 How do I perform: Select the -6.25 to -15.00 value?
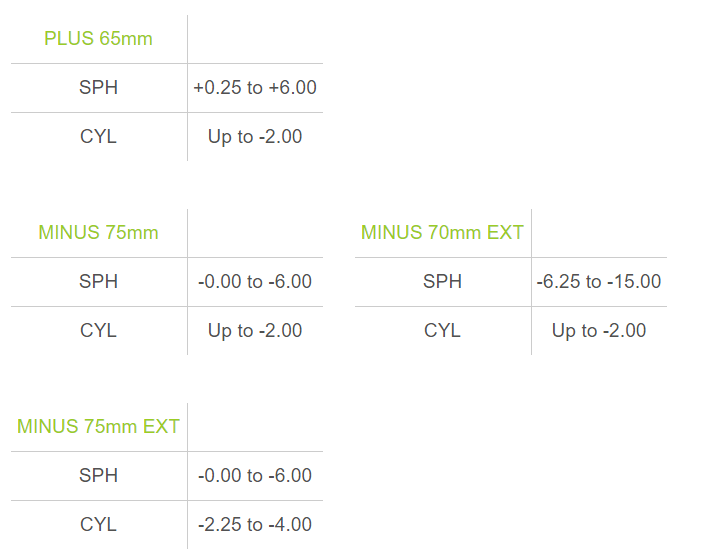pyautogui.click(x=599, y=282)
